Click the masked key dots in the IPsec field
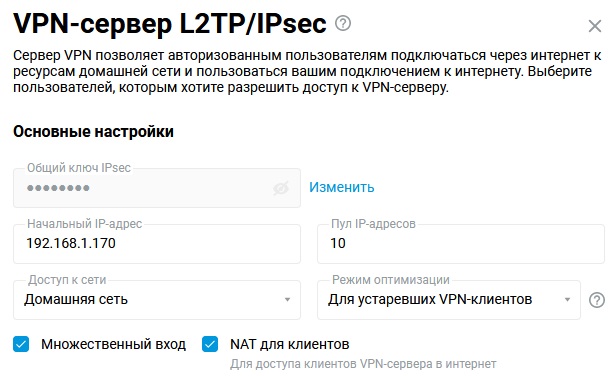The width and height of the screenshot is (614, 376). (x=58, y=188)
